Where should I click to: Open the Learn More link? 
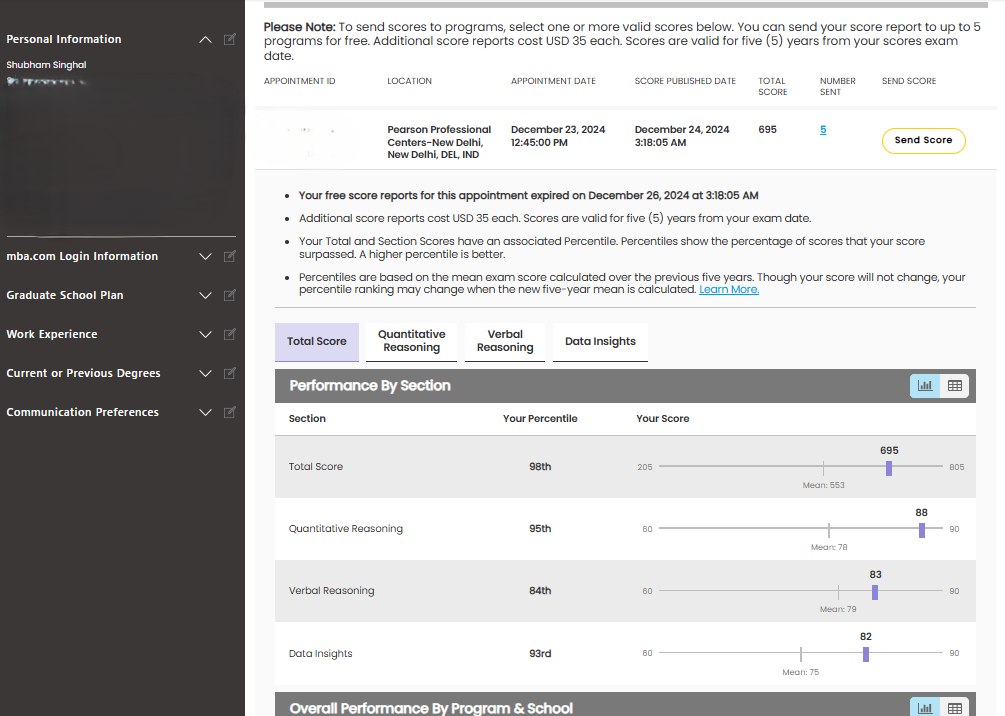(x=729, y=290)
